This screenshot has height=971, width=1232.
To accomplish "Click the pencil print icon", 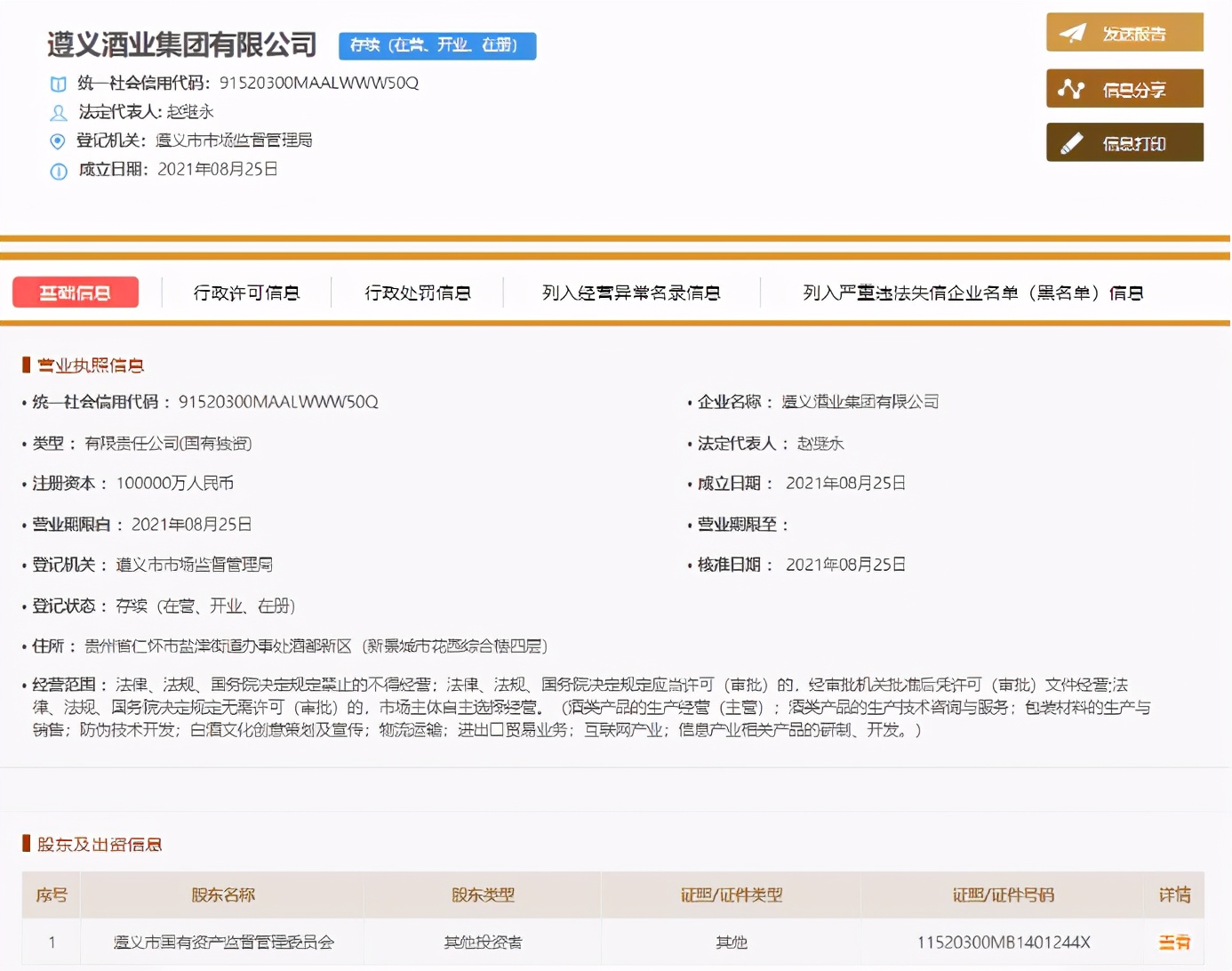I will tap(1072, 143).
